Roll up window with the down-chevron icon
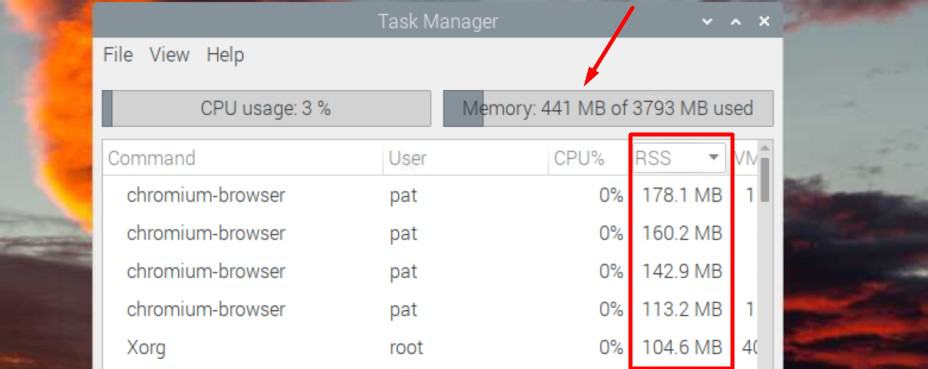The width and height of the screenshot is (928, 369). (x=707, y=22)
